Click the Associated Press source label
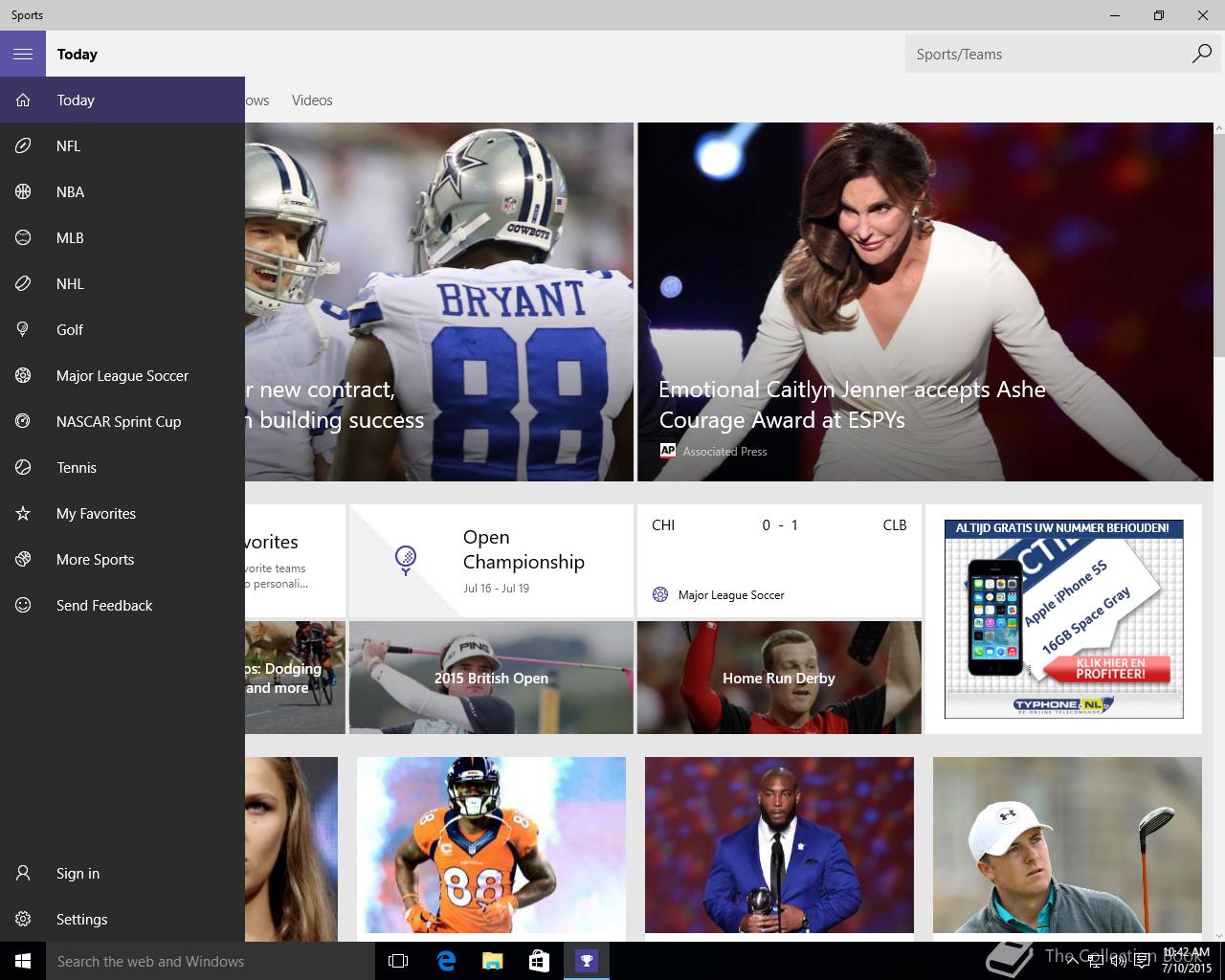The image size is (1225, 980). pyautogui.click(x=724, y=451)
